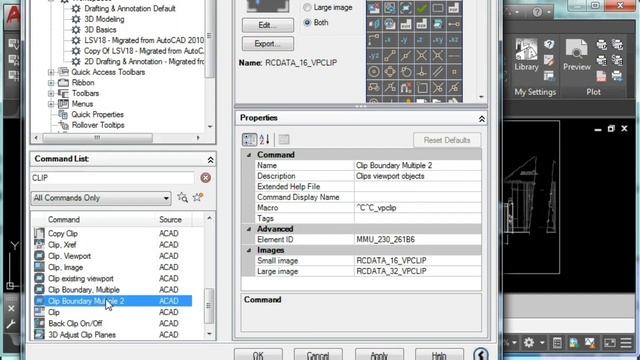The height and width of the screenshot is (360, 640).
Task: Pick the .xz point filter image
Action: (x=453, y=40)
